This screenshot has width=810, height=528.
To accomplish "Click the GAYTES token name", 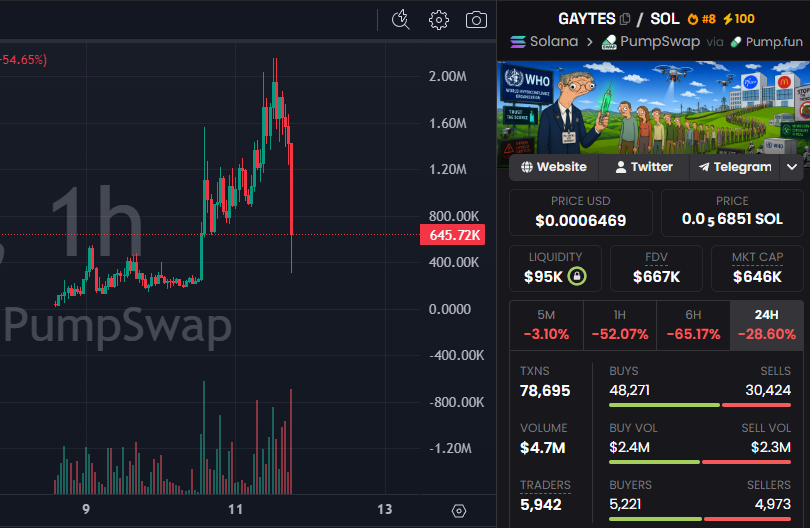I will coord(587,19).
